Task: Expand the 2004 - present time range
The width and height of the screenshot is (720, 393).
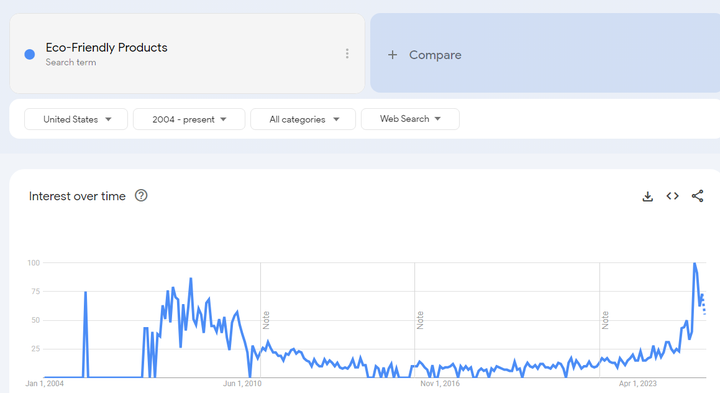Action: (x=189, y=119)
